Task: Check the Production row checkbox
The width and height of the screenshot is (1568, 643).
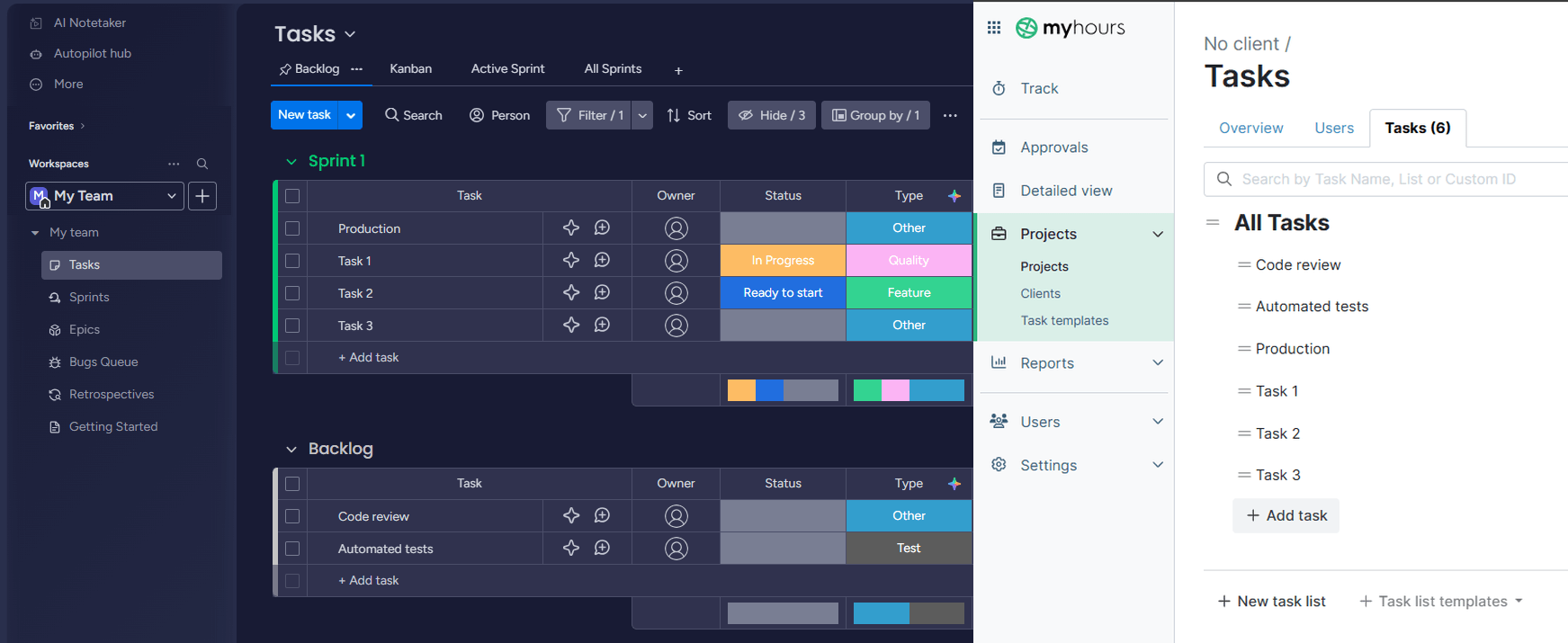Action: pos(292,228)
